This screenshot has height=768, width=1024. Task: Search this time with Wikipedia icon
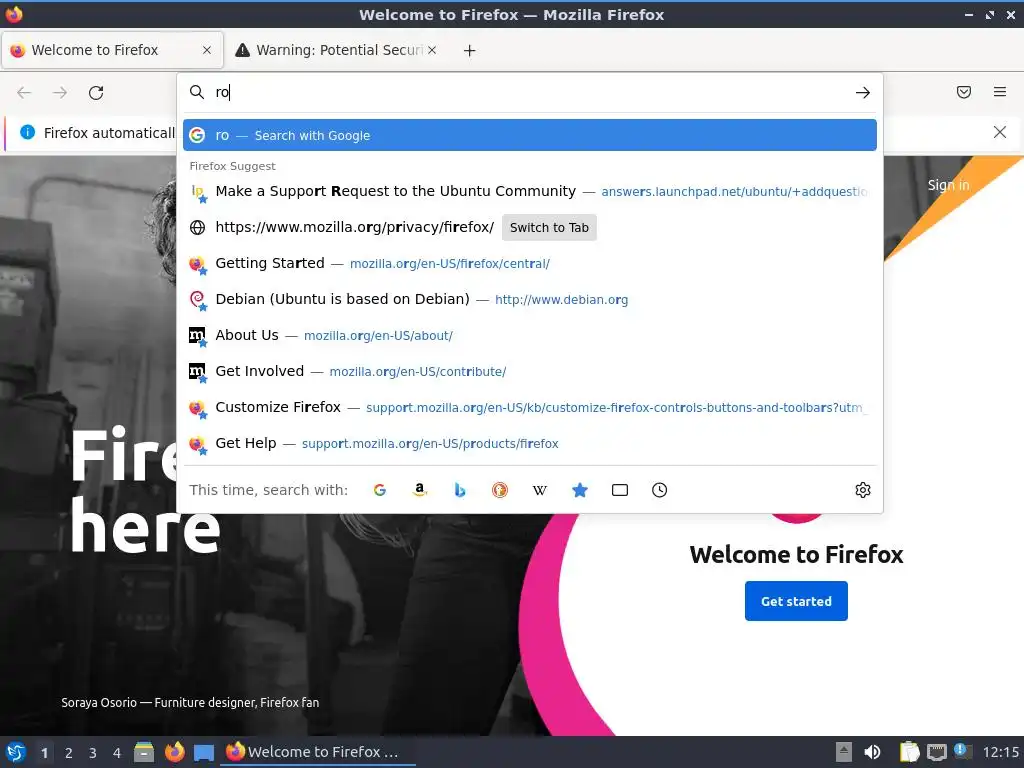click(539, 490)
